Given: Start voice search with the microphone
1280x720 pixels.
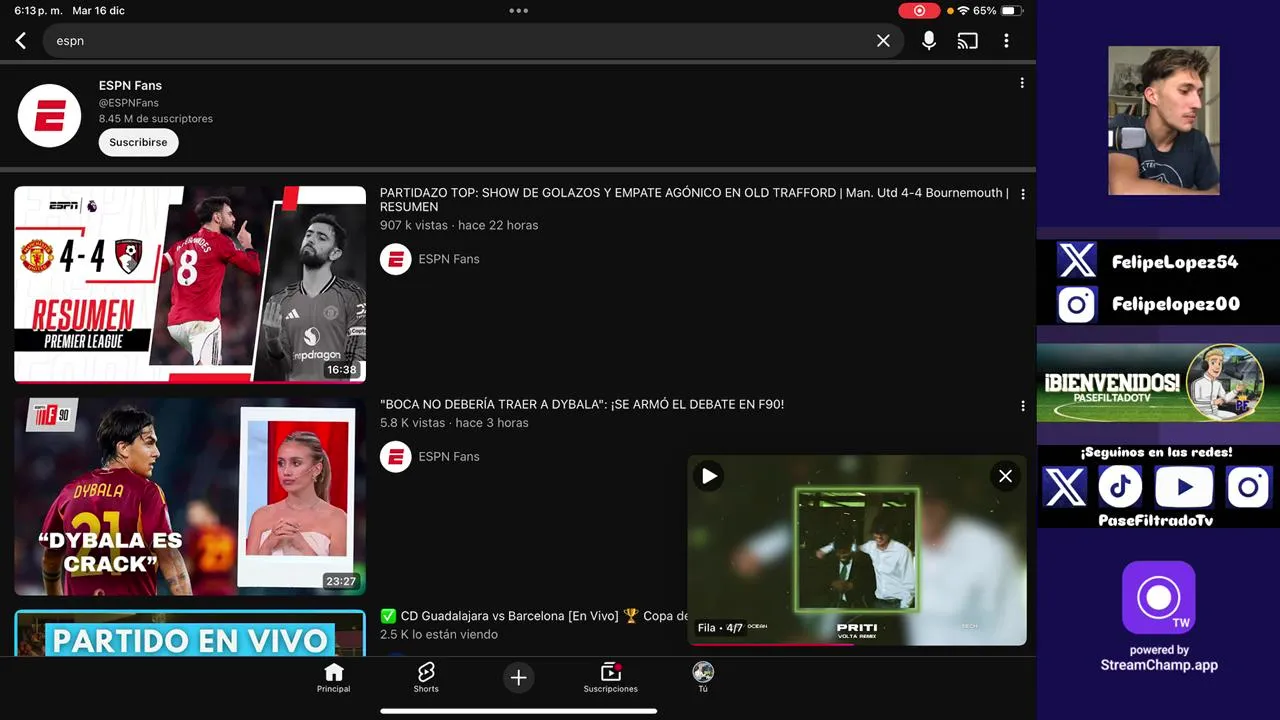Looking at the screenshot, I should (929, 41).
